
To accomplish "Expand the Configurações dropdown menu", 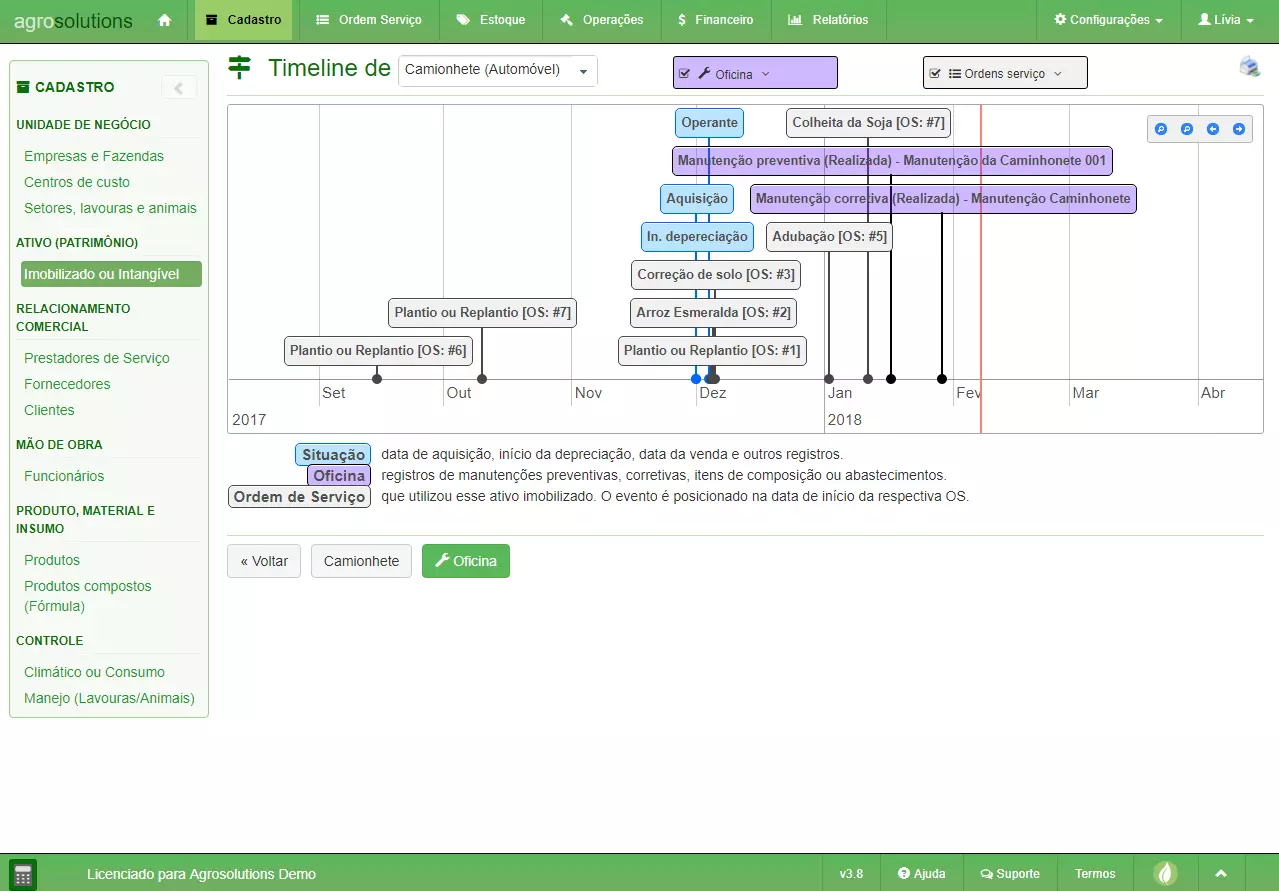I will coord(1108,20).
